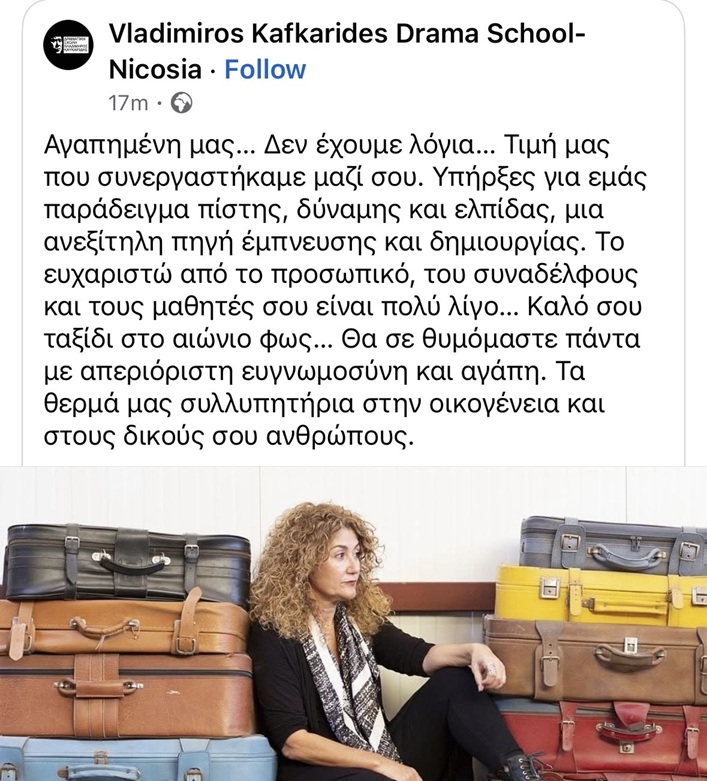Follow the Vladimiros Kafkarides Drama School page

[265, 69]
